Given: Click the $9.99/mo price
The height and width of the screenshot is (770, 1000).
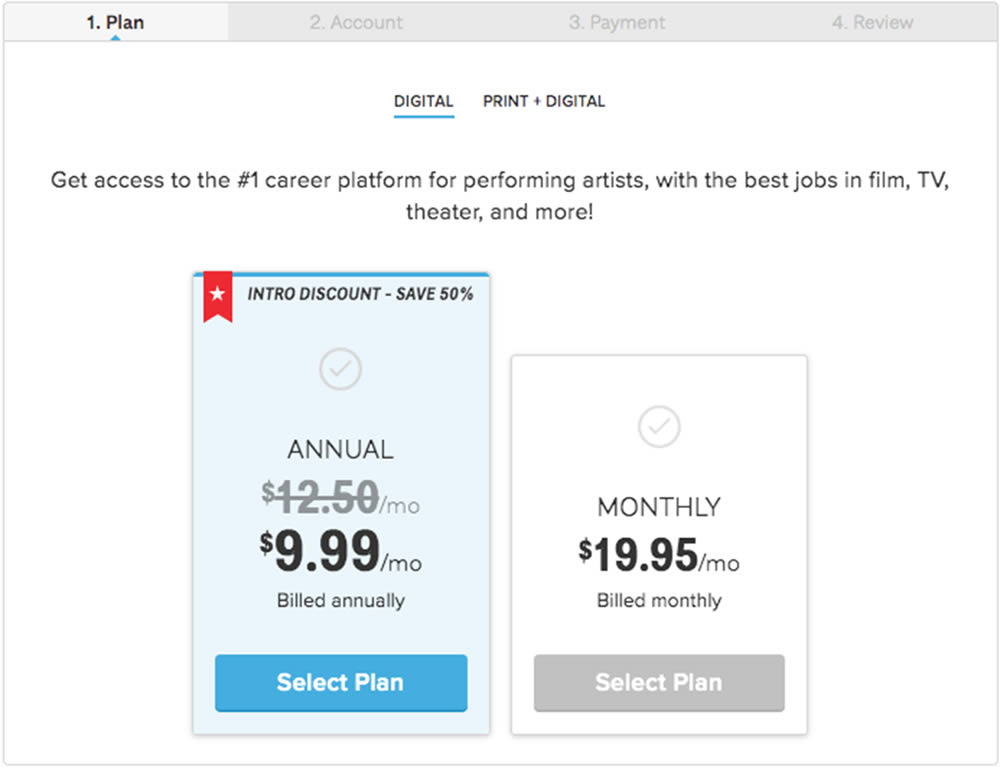Looking at the screenshot, I should pos(340,552).
